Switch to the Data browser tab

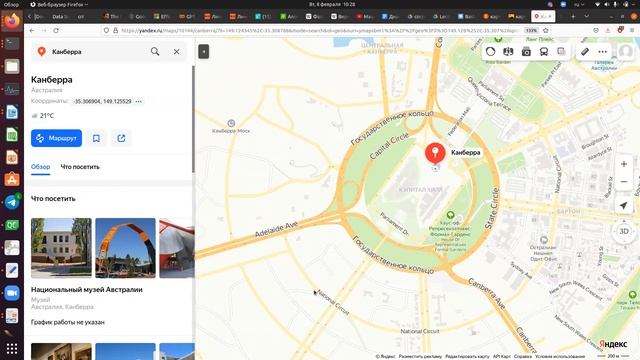[60, 17]
